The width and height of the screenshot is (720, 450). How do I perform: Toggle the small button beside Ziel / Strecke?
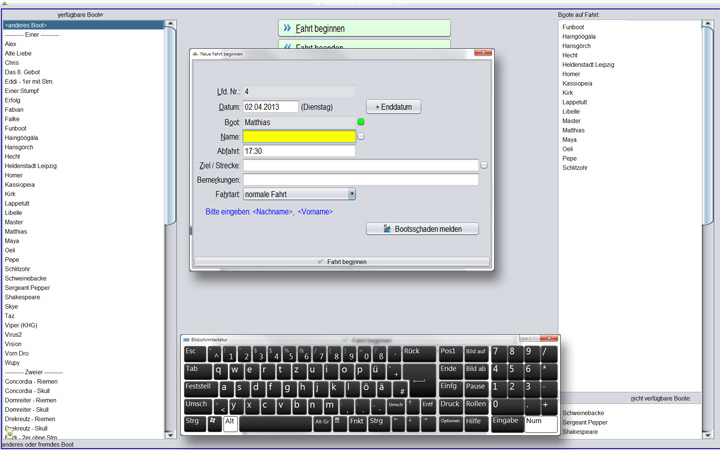click(x=484, y=165)
